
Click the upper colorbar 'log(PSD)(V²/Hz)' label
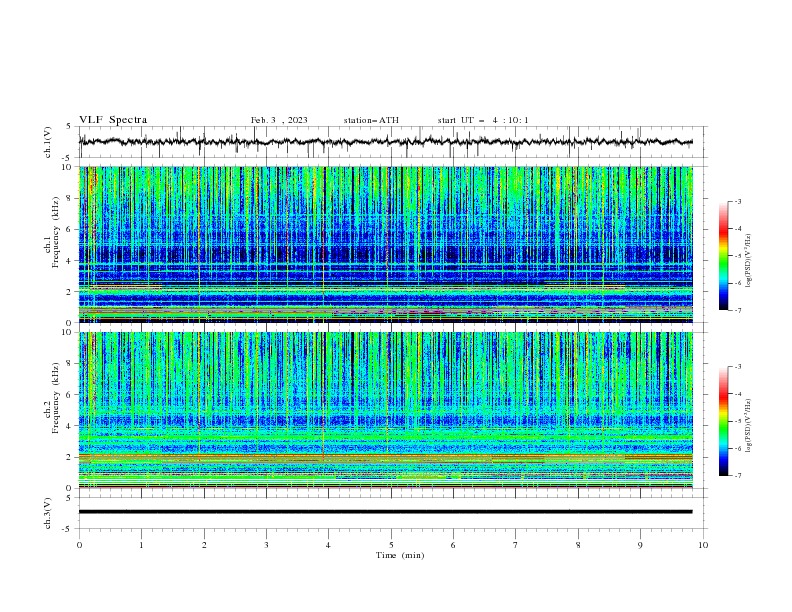pyautogui.click(x=749, y=261)
